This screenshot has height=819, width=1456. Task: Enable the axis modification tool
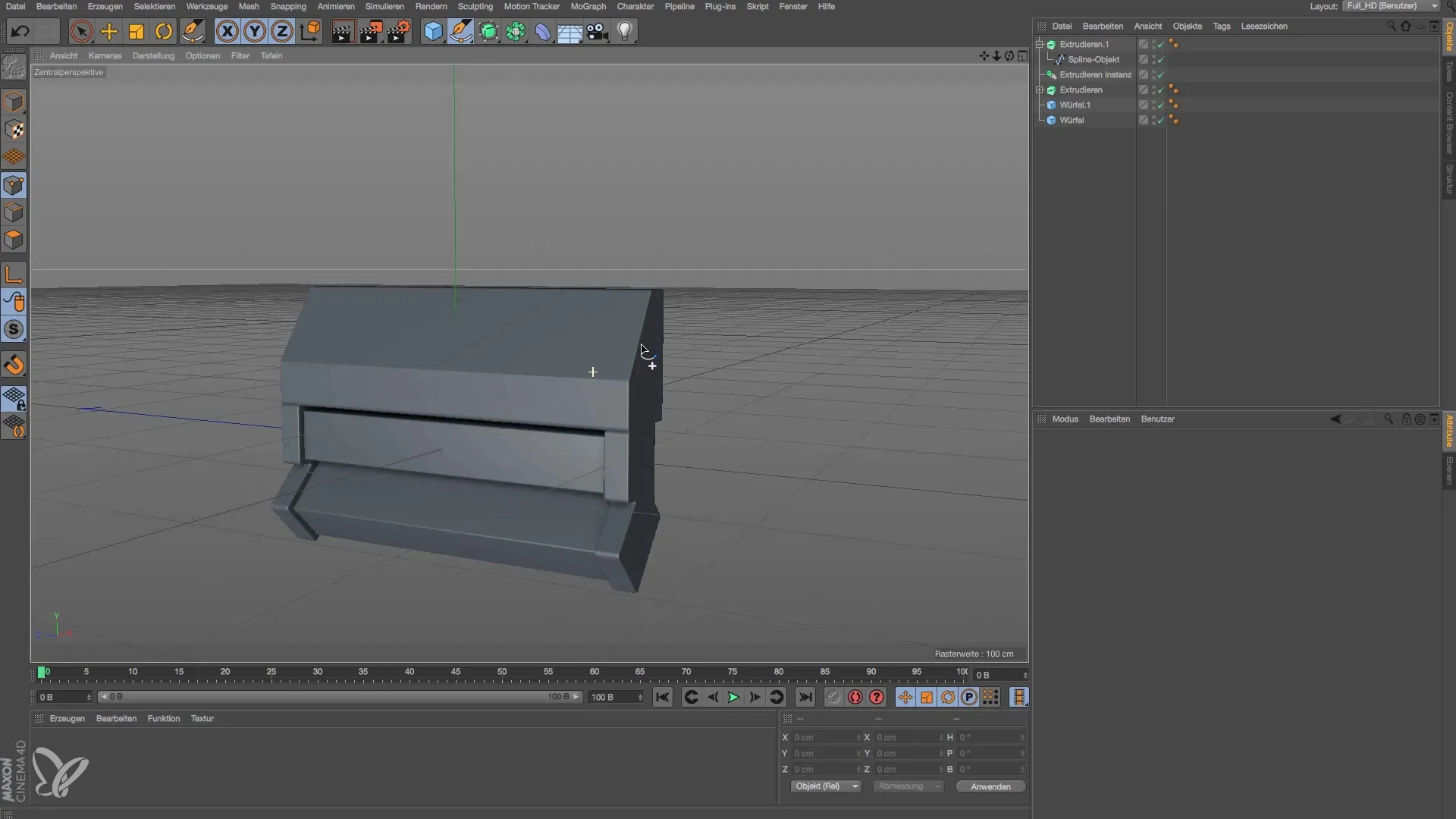(x=14, y=275)
